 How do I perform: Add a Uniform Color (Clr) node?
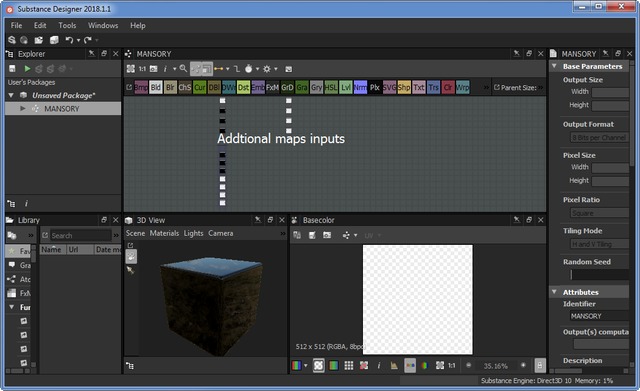(x=448, y=87)
